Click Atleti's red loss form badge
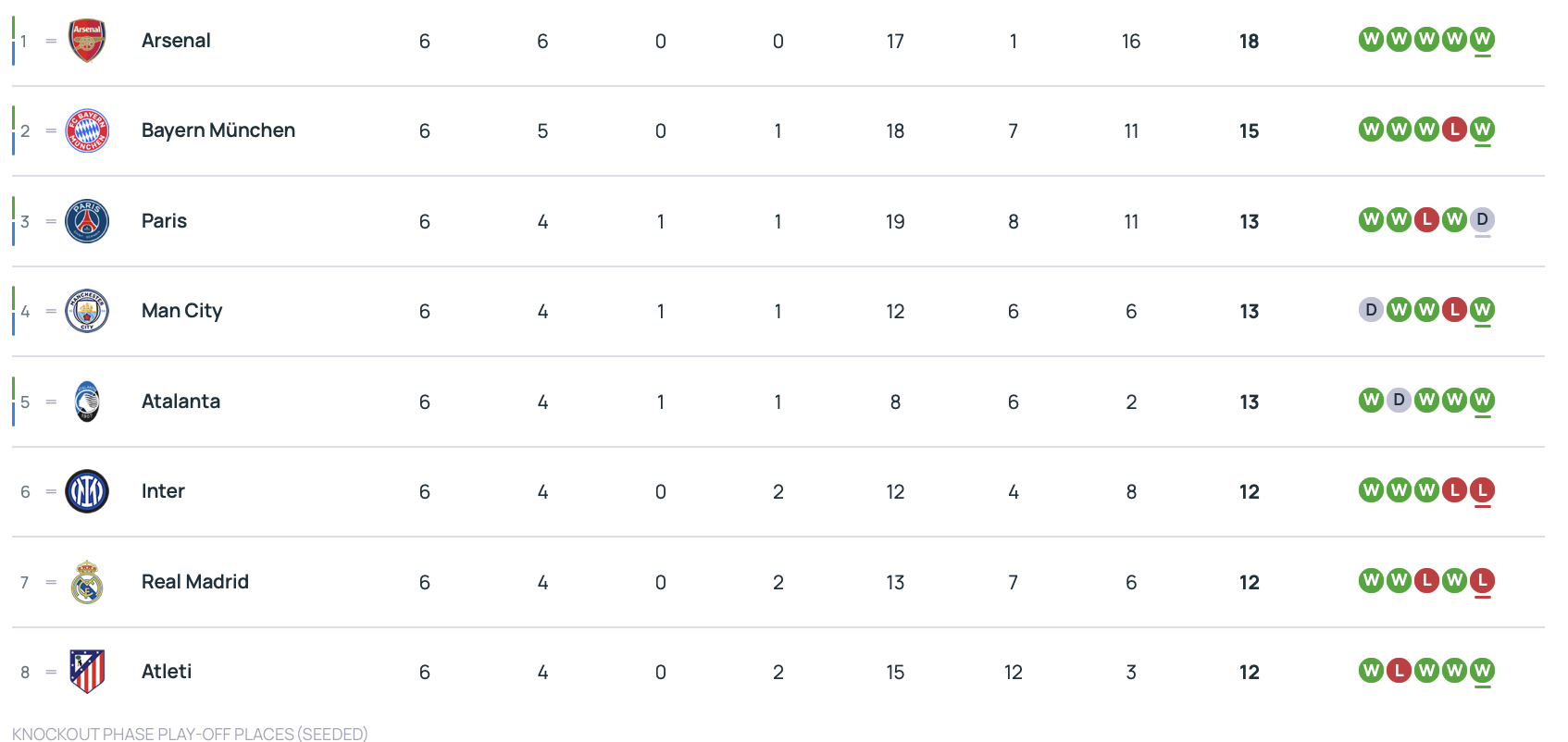Screen dimensions: 1568x742 tap(1399, 670)
